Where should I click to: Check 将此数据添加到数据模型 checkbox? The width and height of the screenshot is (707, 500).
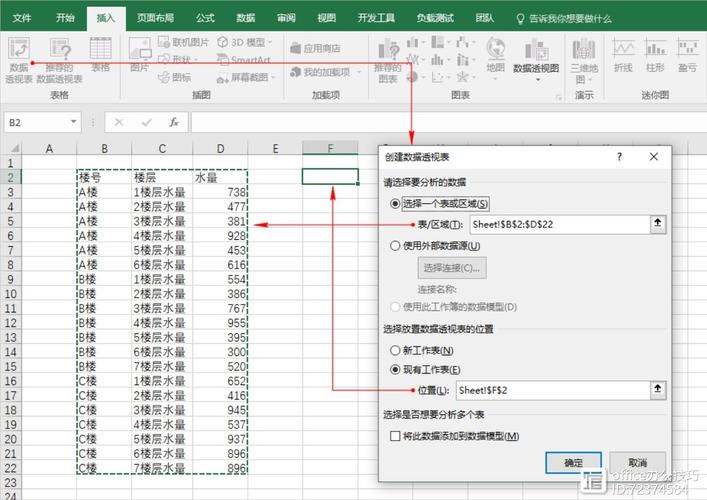(395, 436)
